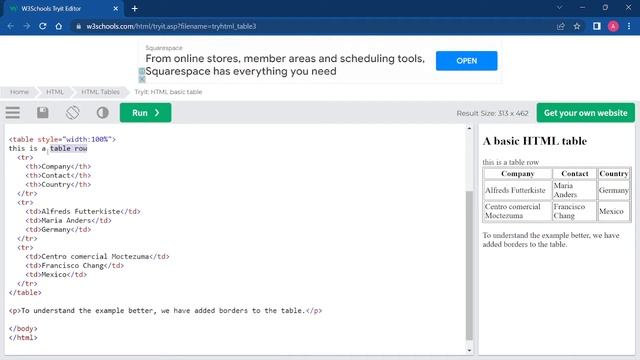Screen dimensions: 640x360
Task: Click the result paragraph about added borders
Action: [551, 240]
